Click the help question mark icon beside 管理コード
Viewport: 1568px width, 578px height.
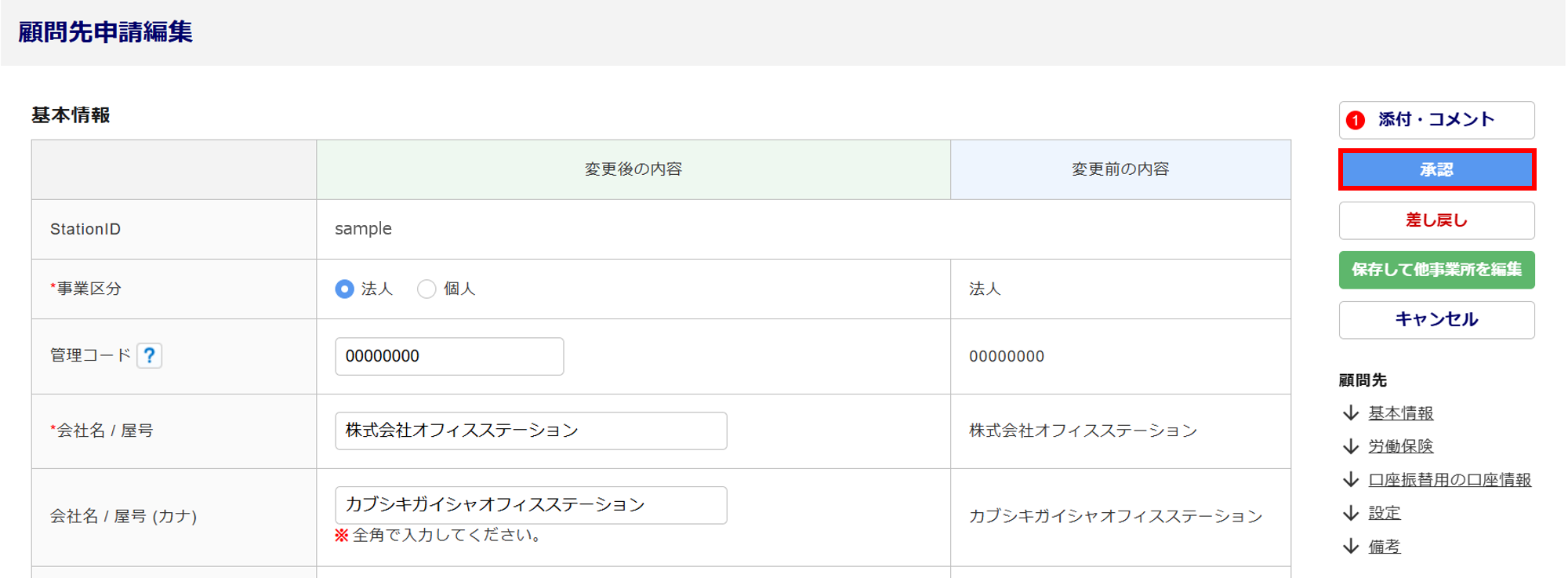click(149, 356)
